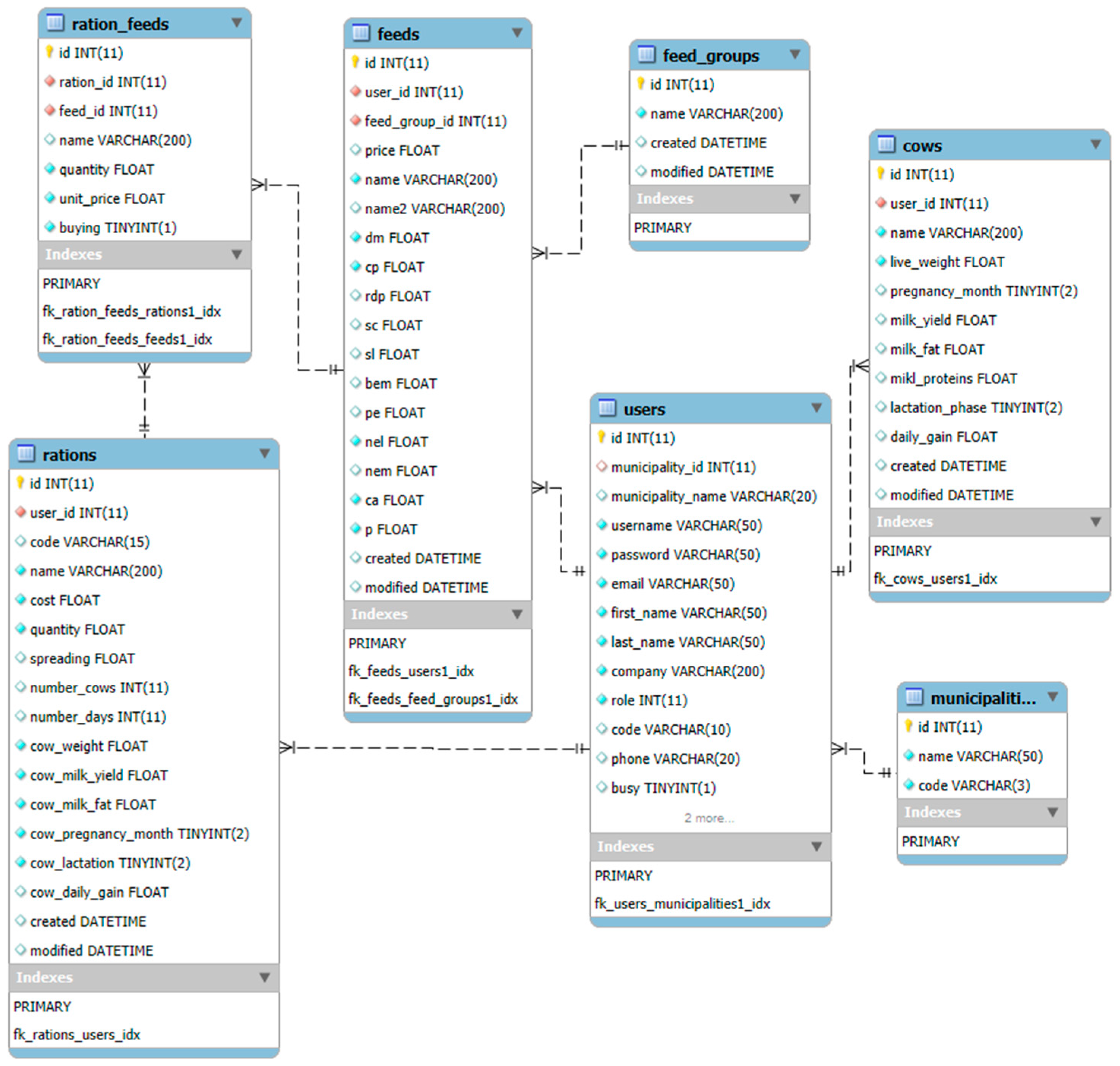Image resolution: width=1120 pixels, height=1066 pixels.
Task: Click the ration_feeds table icon
Action: coord(55,23)
